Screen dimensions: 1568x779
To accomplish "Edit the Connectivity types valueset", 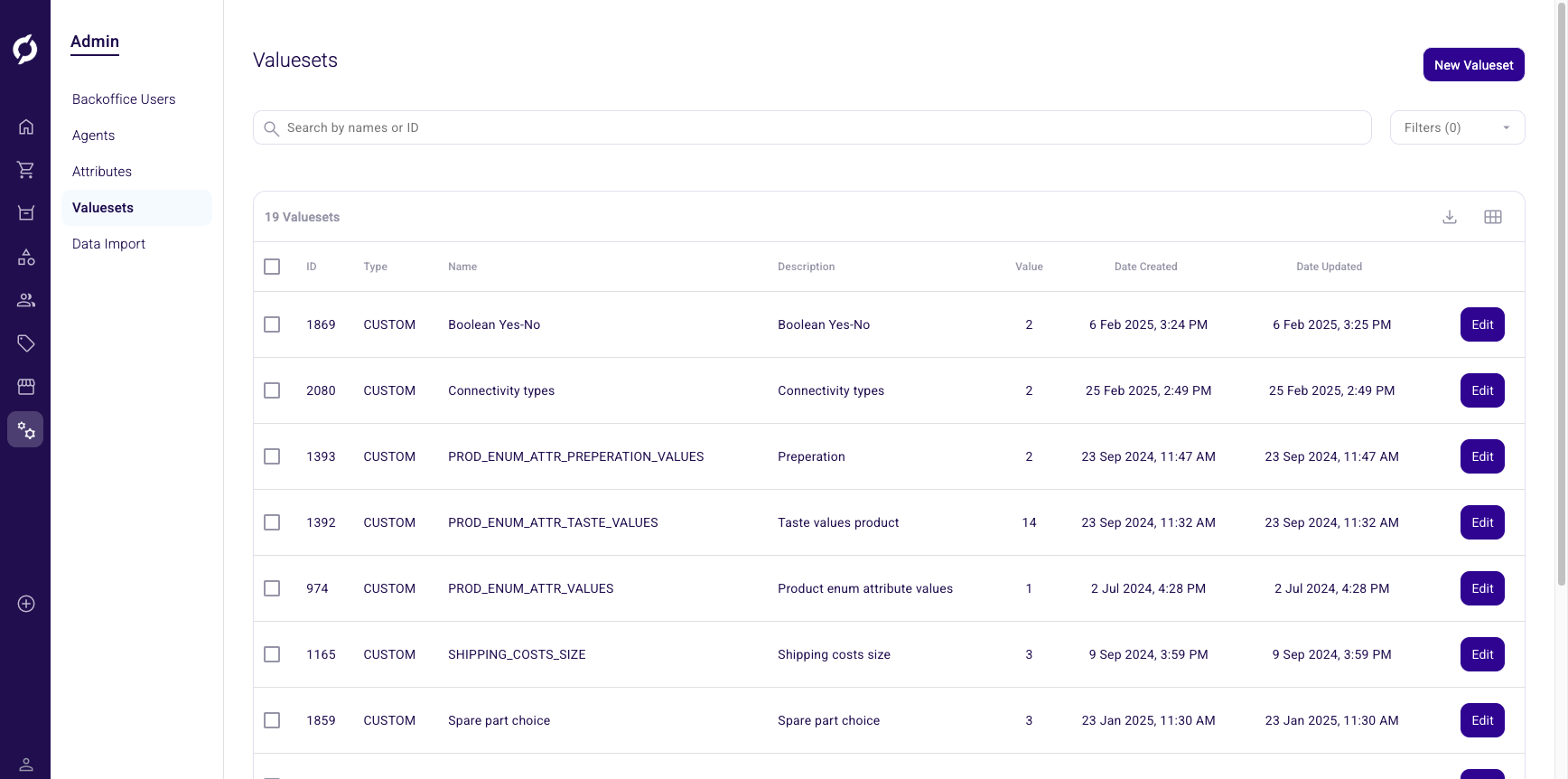I will point(1482,390).
